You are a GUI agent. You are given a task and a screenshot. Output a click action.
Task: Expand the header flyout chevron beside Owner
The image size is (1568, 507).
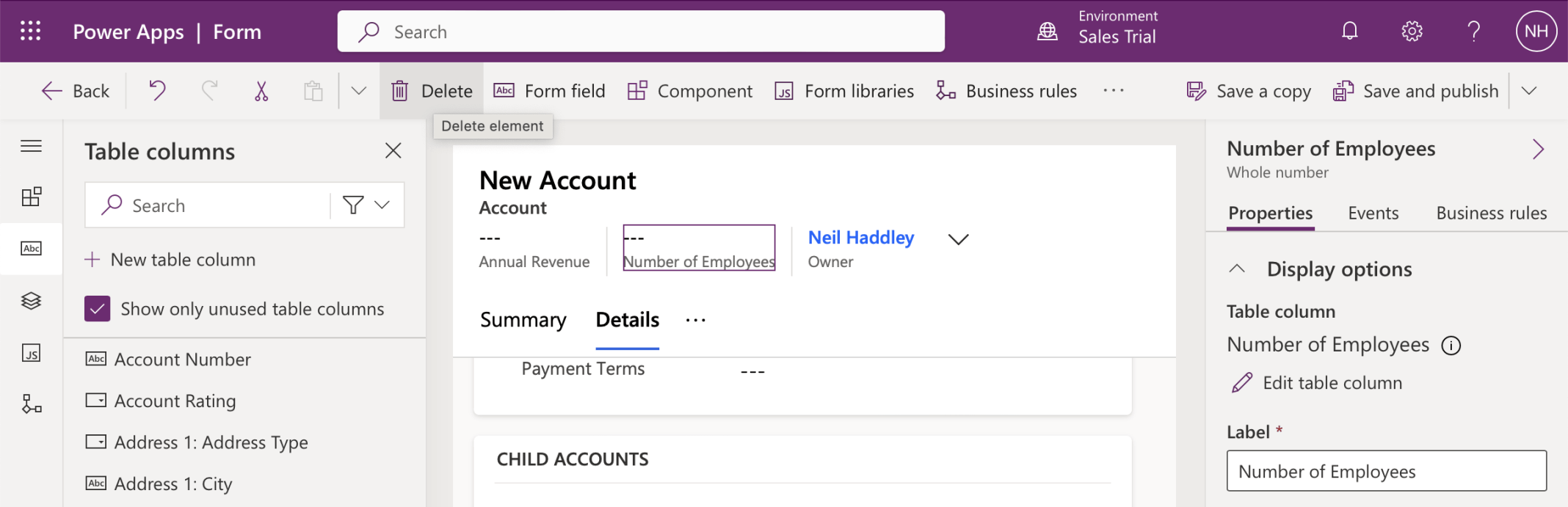[x=958, y=239]
